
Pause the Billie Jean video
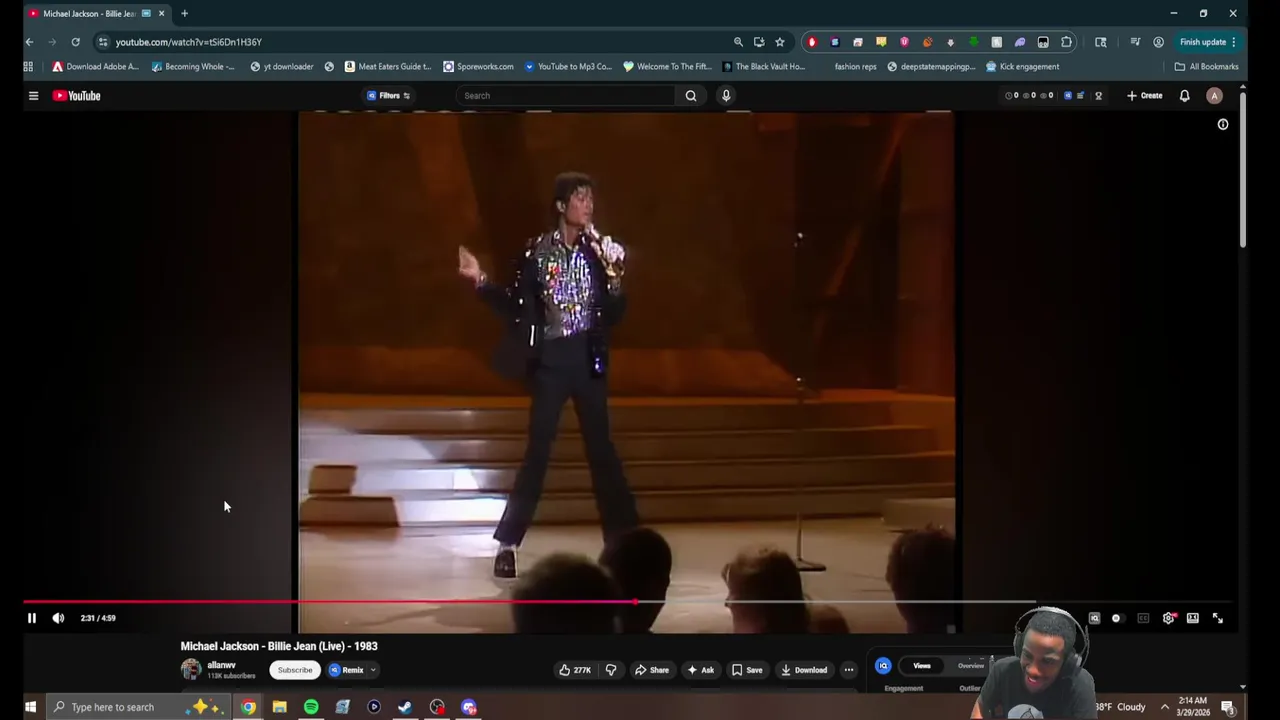point(31,618)
